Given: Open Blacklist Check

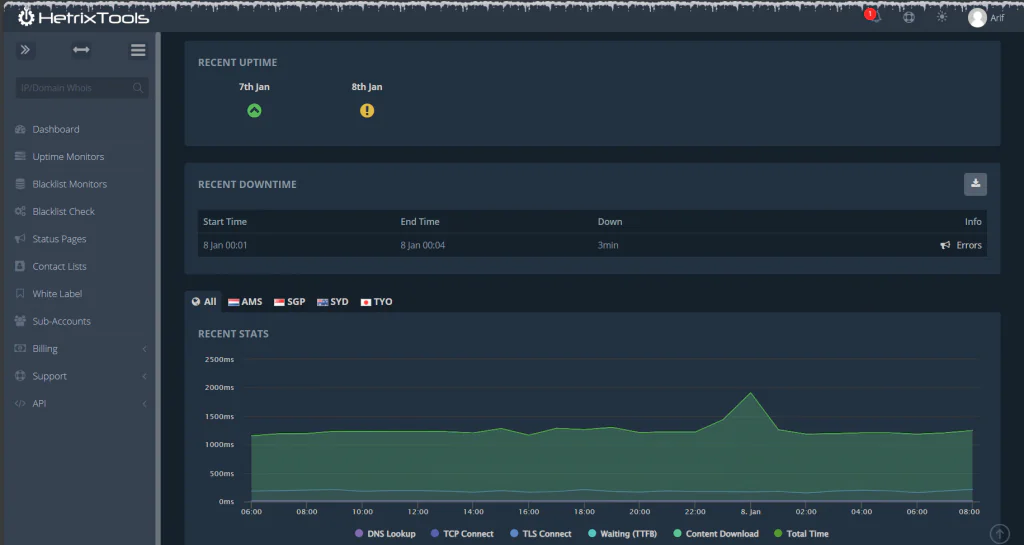Looking at the screenshot, I should [64, 211].
